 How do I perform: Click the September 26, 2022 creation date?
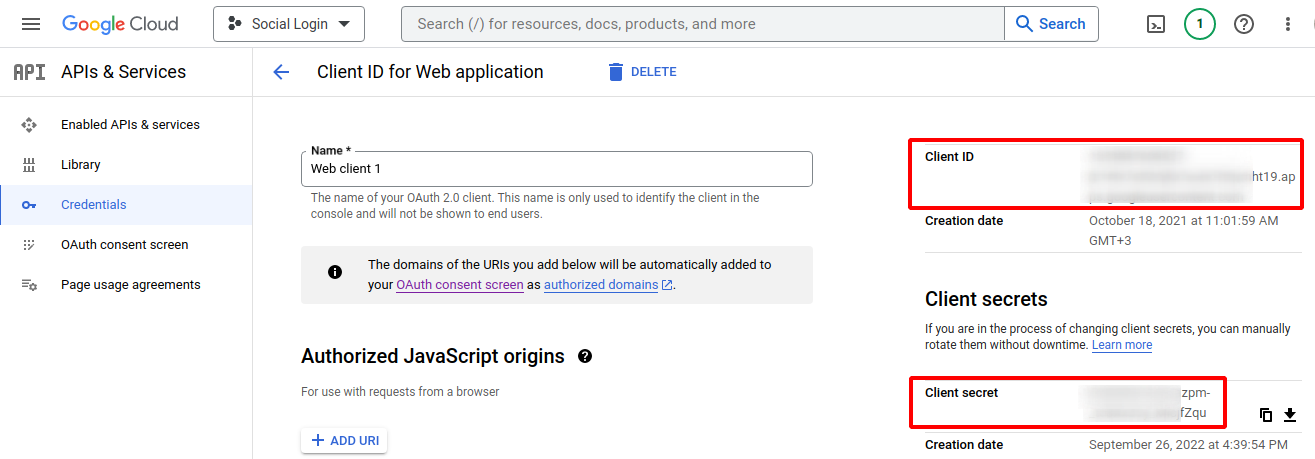(1188, 445)
